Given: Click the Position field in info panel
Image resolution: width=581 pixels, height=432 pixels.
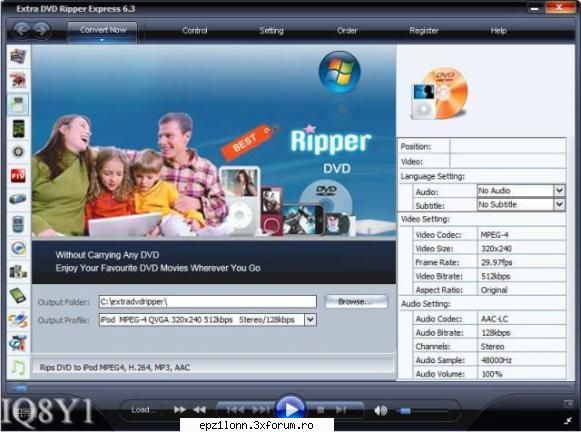Looking at the screenshot, I should click(x=508, y=146).
